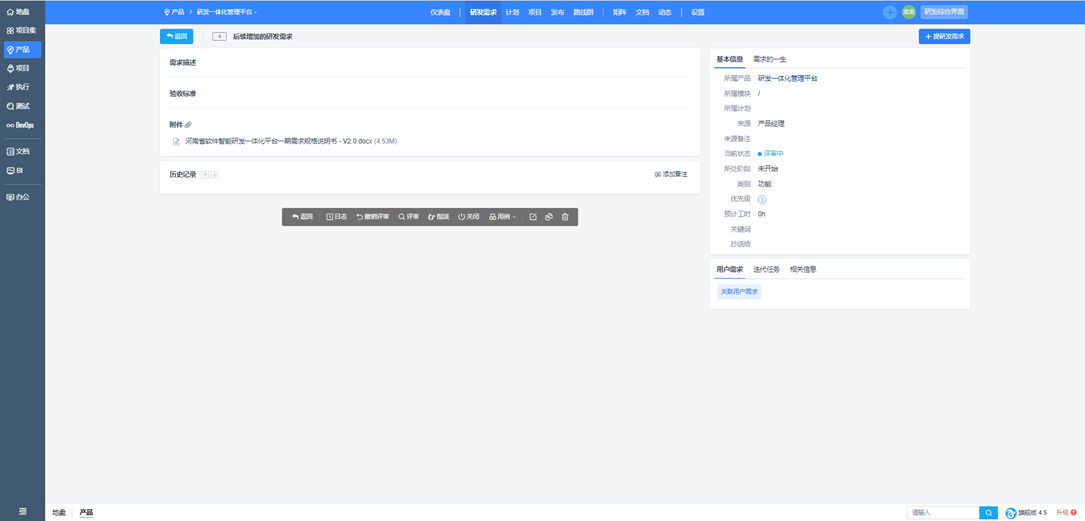This screenshot has width=1085, height=521.
Task: Open the green user avatar menu
Action: pos(909,12)
